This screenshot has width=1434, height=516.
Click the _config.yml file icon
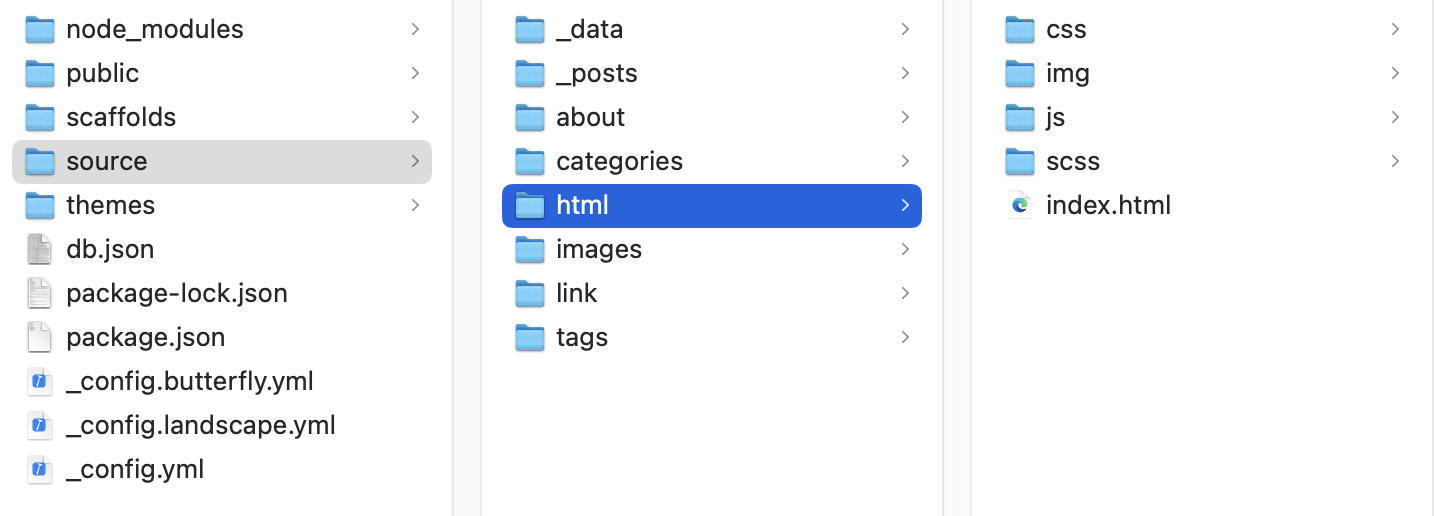tap(39, 469)
